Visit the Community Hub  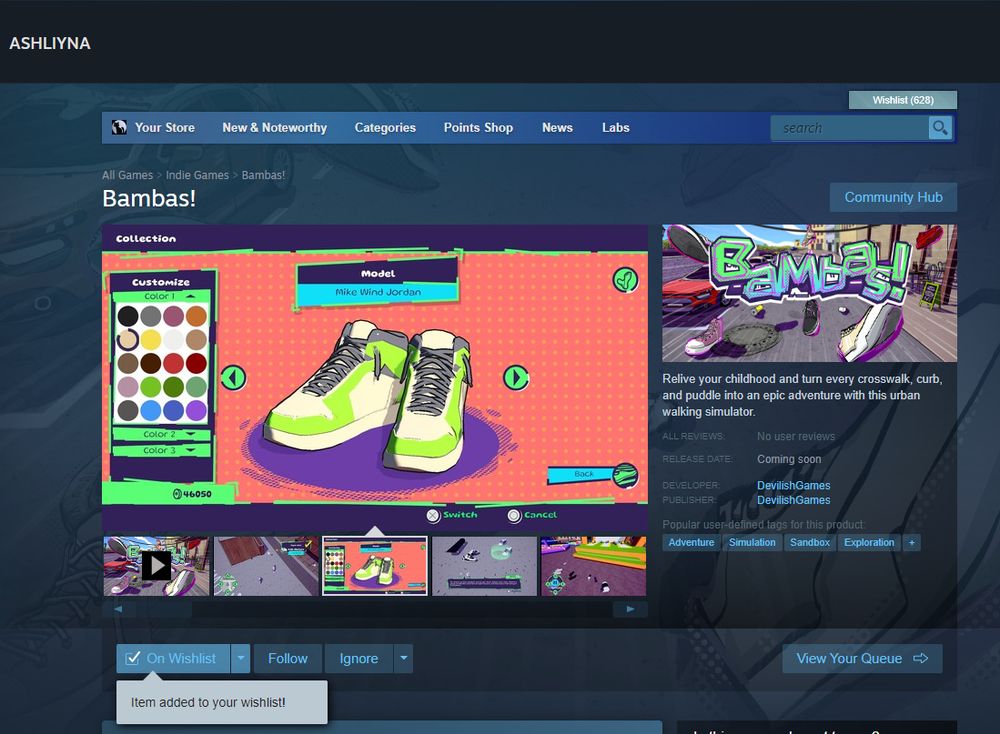click(893, 198)
